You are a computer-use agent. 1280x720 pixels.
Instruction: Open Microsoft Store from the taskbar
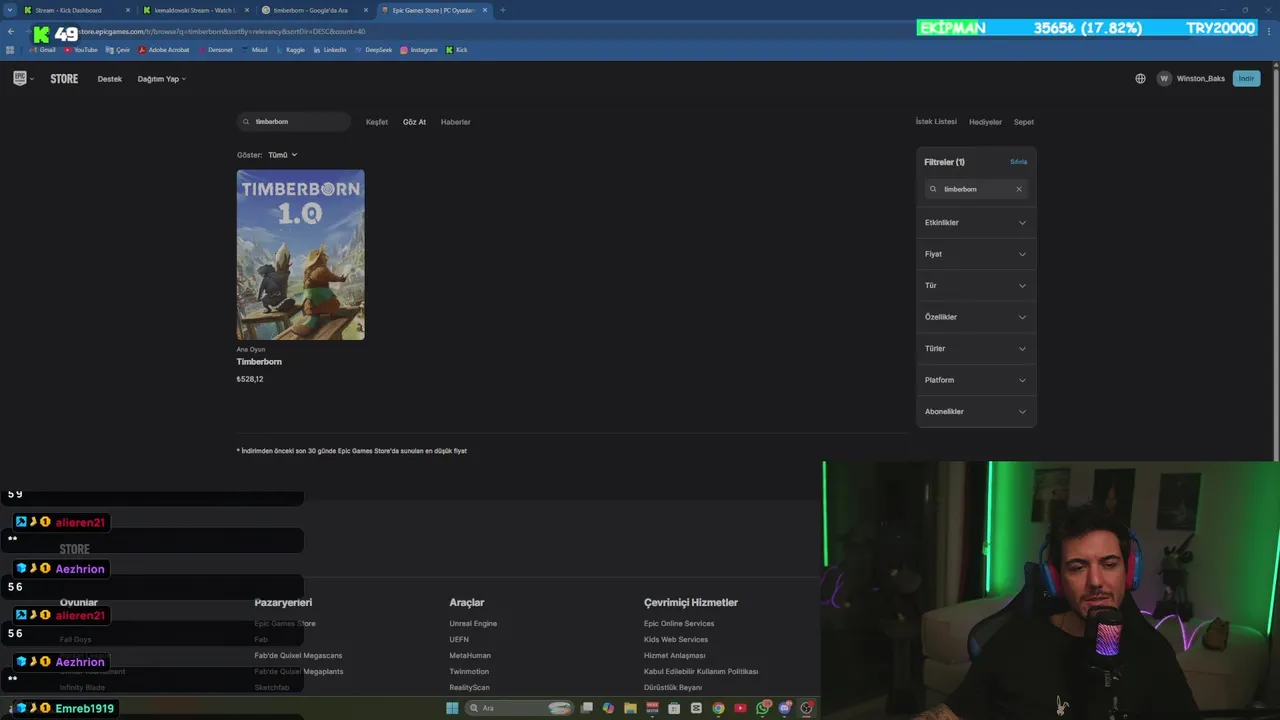[674, 708]
